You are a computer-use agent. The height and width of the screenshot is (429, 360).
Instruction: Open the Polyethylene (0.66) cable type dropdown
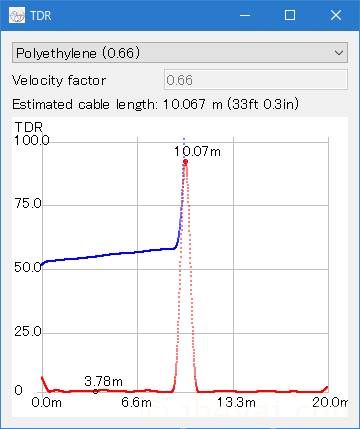coord(180,53)
